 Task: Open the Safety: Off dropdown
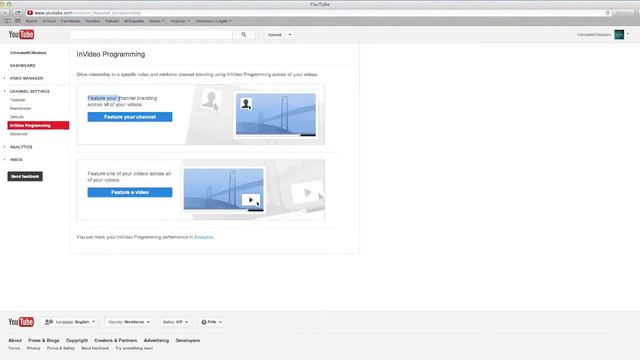pyautogui.click(x=175, y=322)
